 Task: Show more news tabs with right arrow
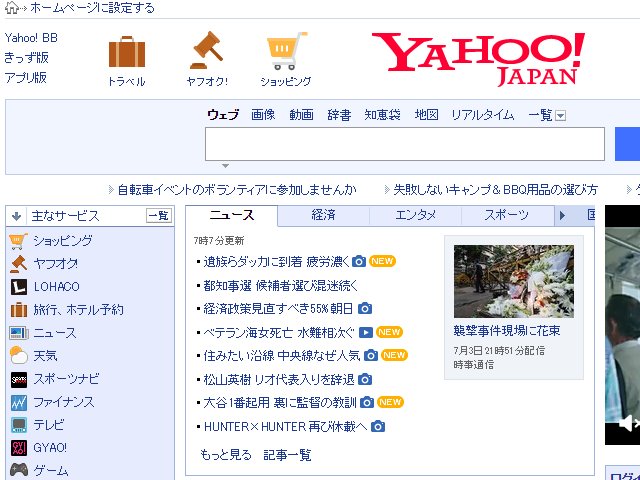[x=562, y=216]
